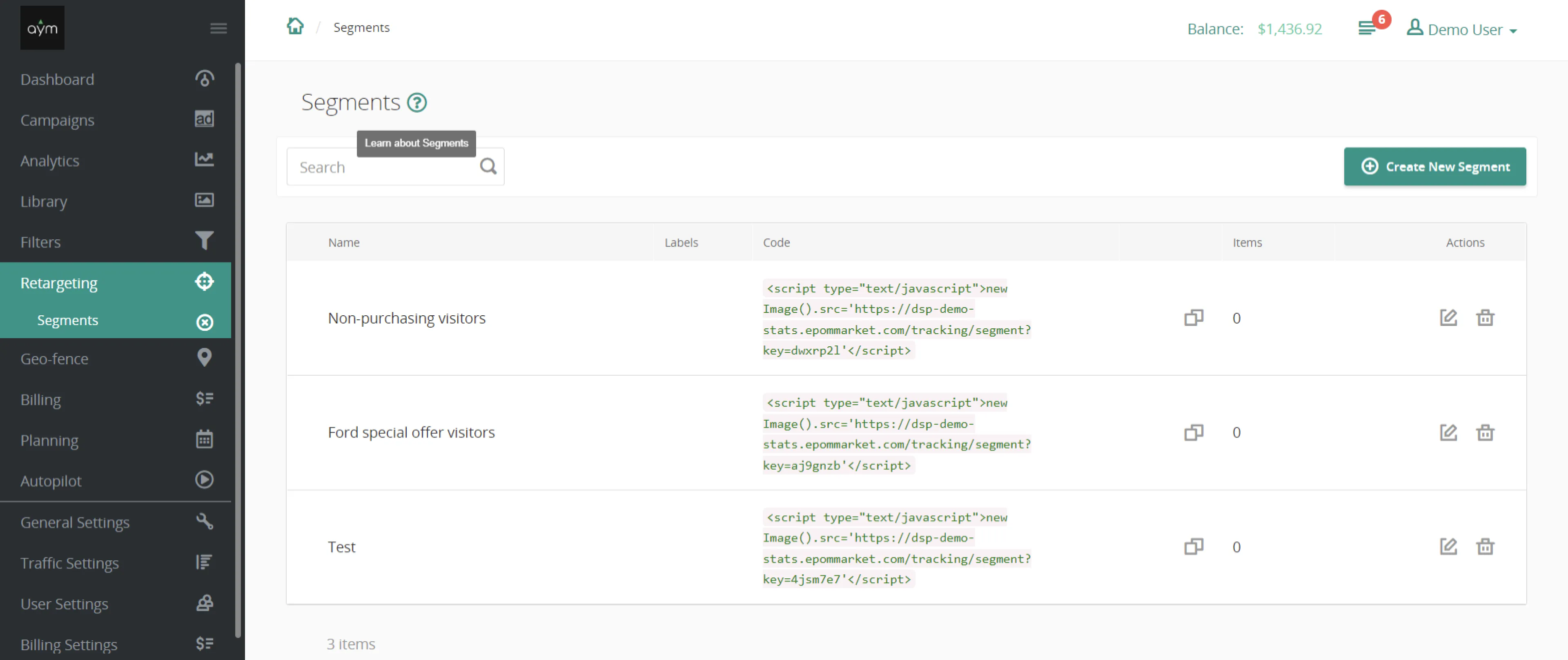Open Dashboard in sidebar
Image resolution: width=1568 pixels, height=660 pixels.
tap(116, 79)
